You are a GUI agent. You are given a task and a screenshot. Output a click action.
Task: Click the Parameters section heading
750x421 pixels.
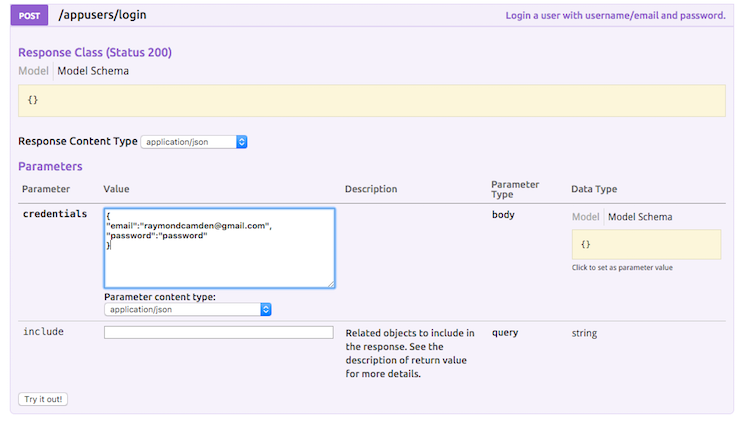click(x=50, y=166)
